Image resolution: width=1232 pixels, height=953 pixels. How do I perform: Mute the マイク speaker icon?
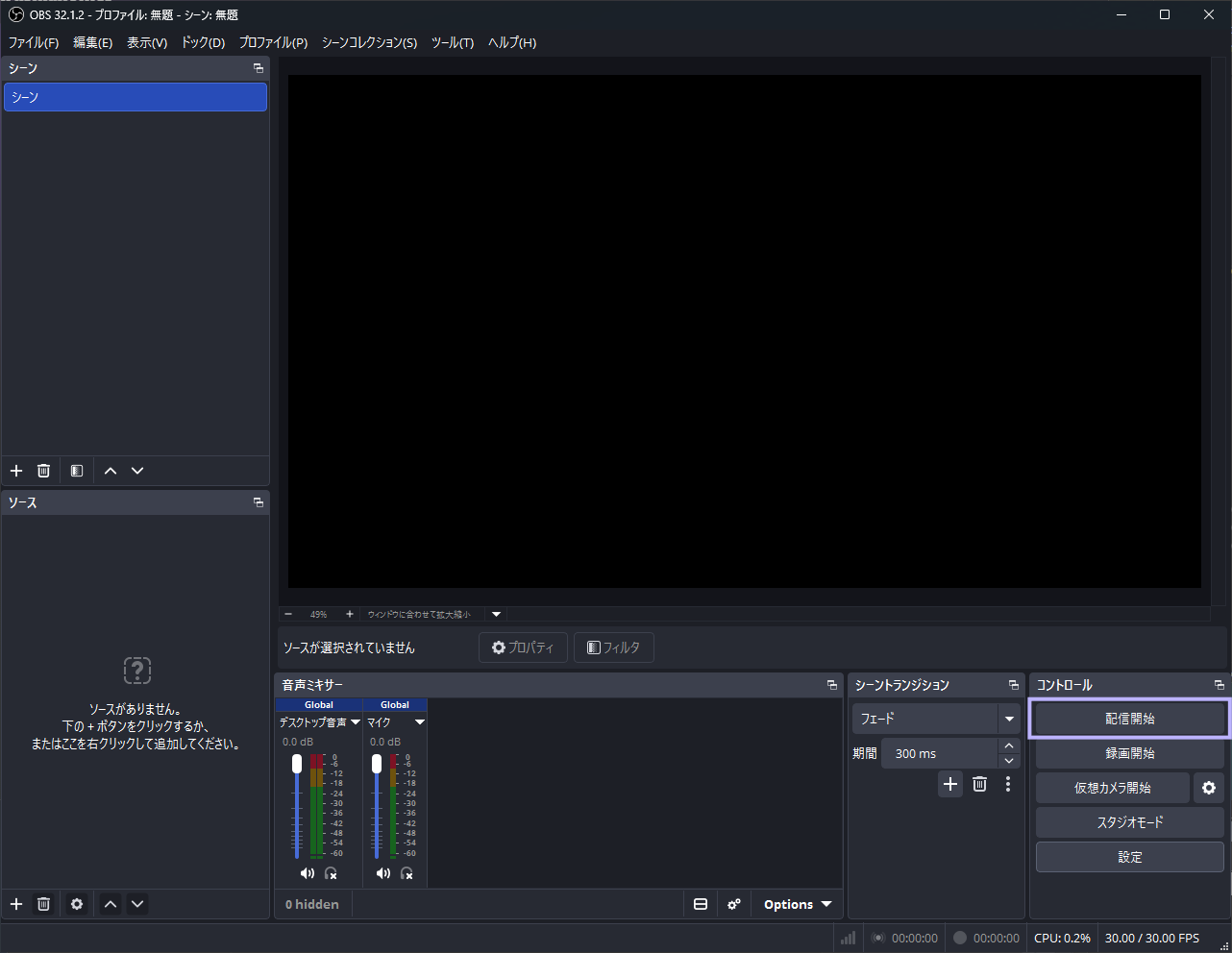(383, 873)
